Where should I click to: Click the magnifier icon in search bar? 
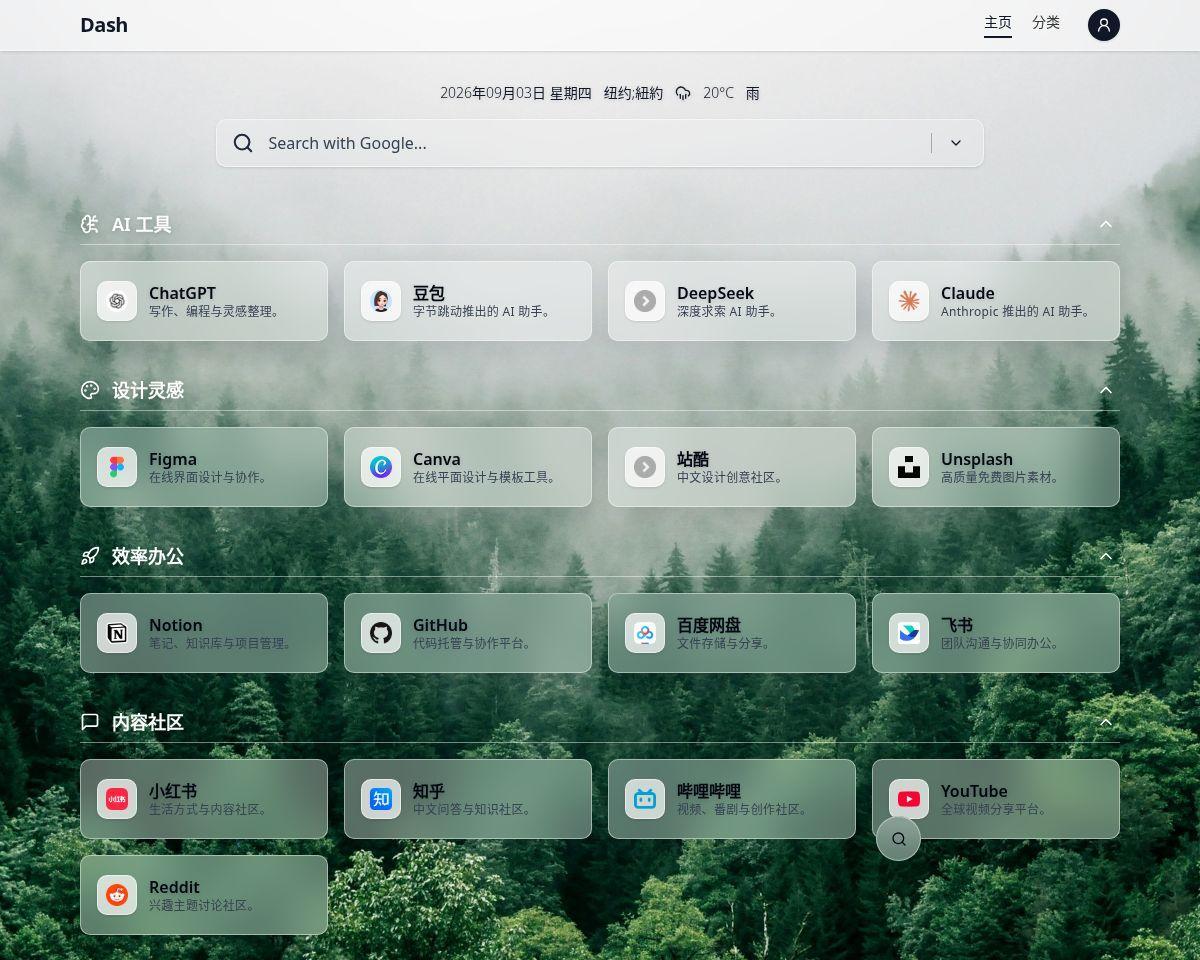click(243, 143)
